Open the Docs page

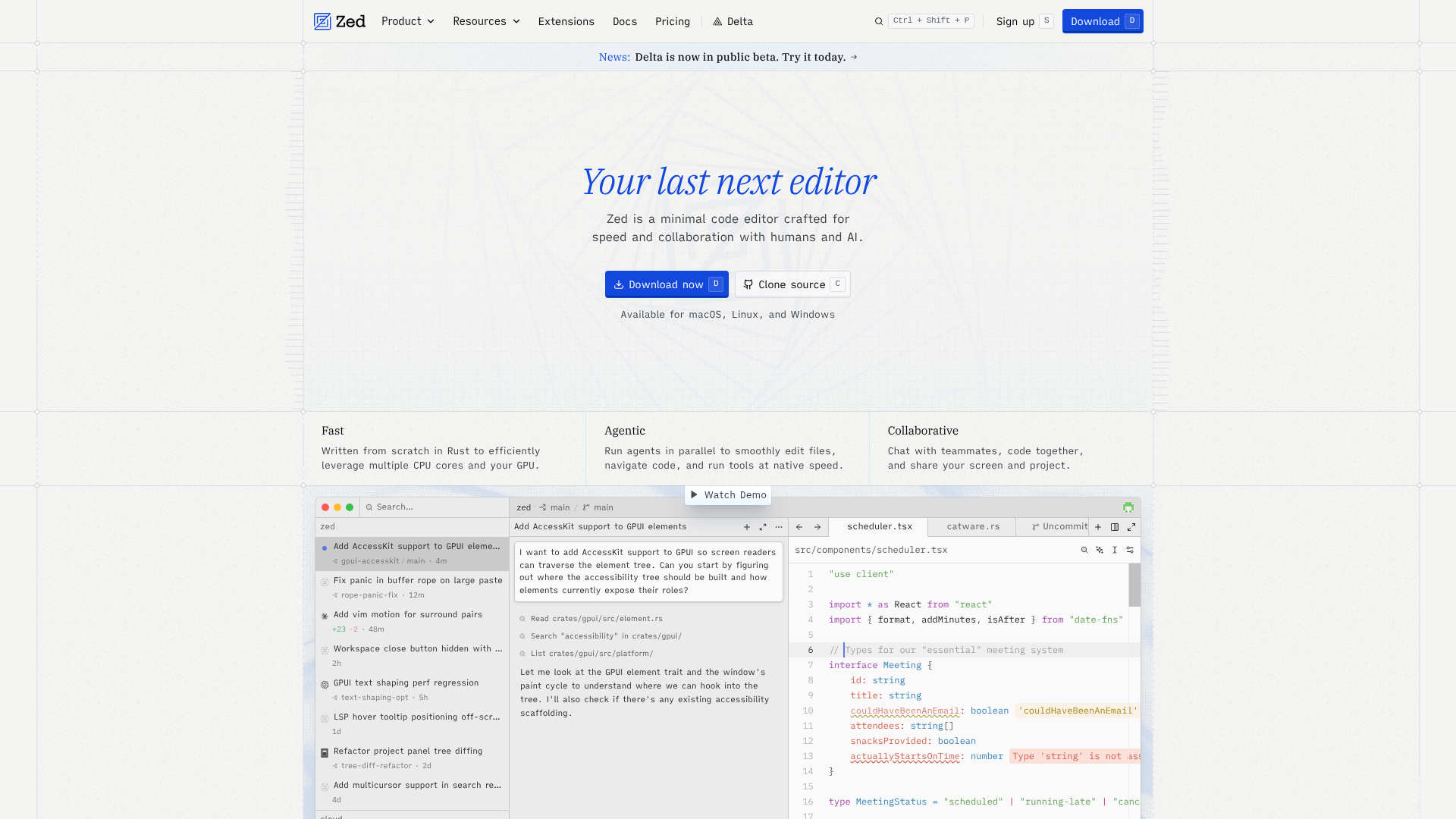625,21
